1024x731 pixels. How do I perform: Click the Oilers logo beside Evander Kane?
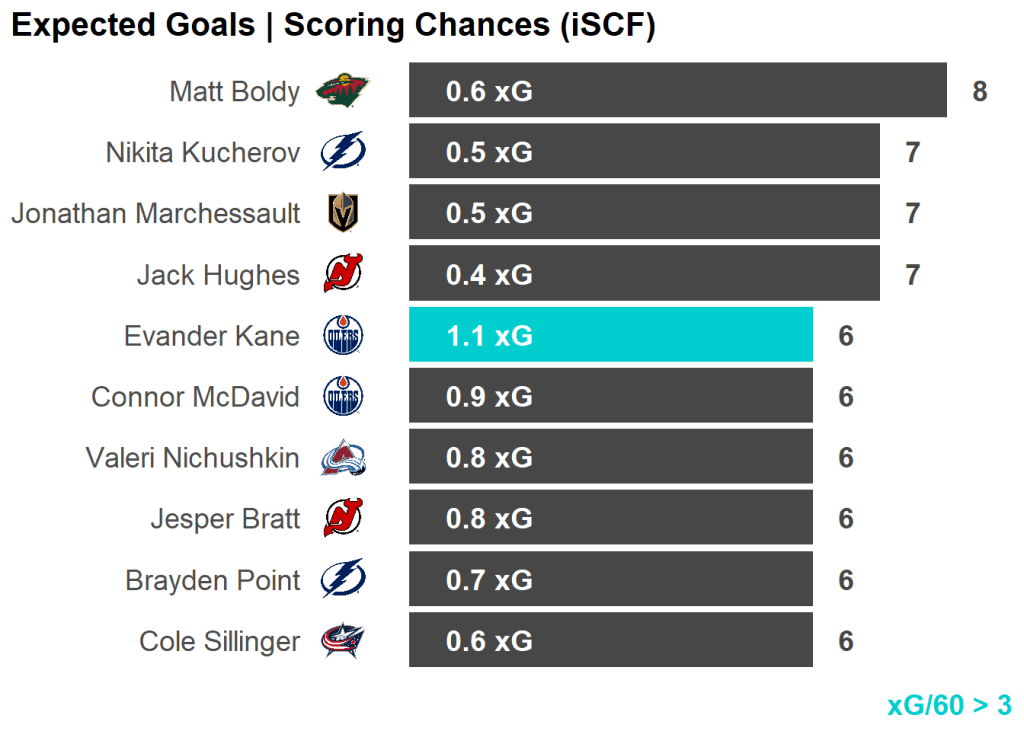342,336
